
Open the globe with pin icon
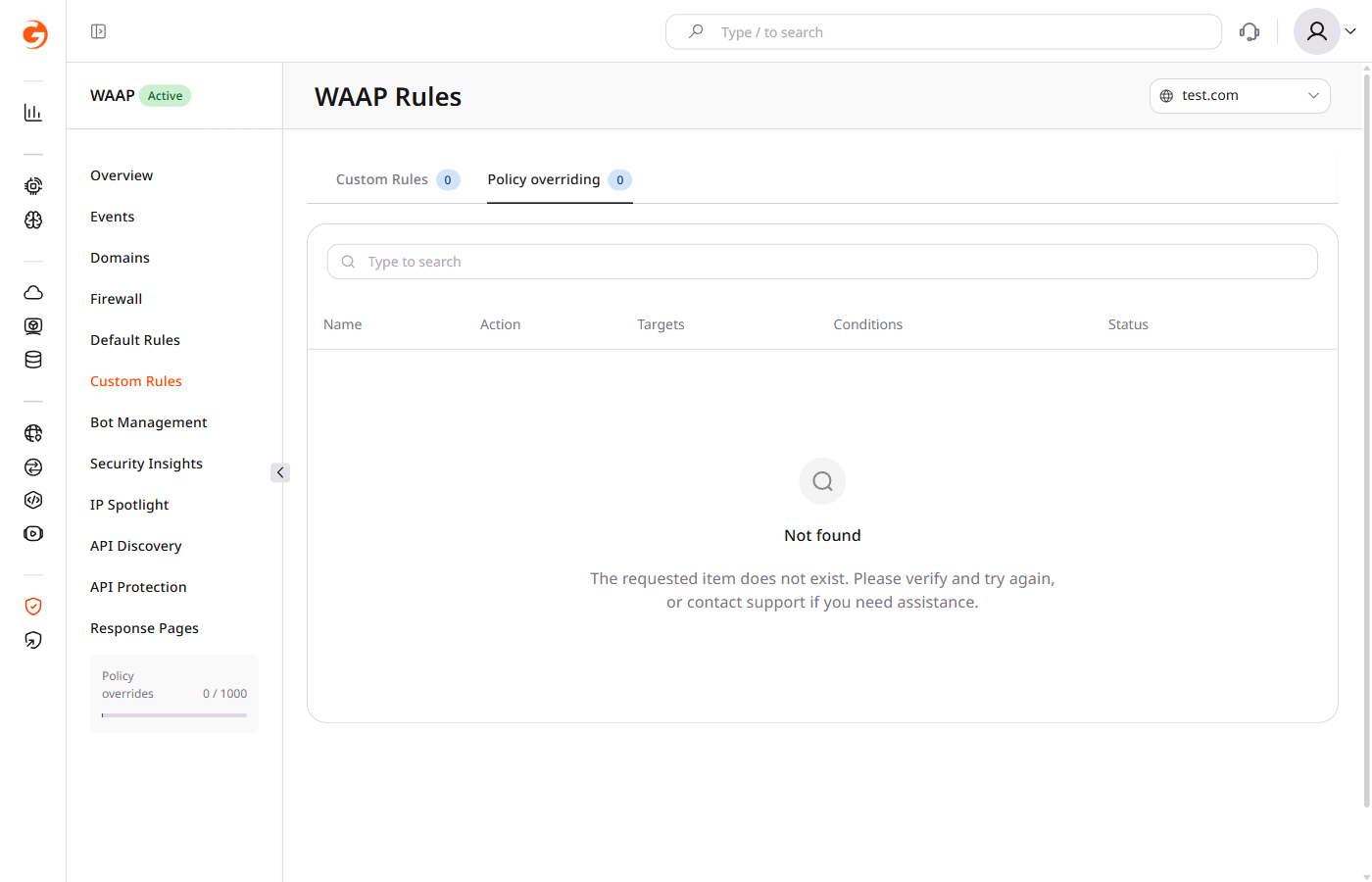point(33,433)
